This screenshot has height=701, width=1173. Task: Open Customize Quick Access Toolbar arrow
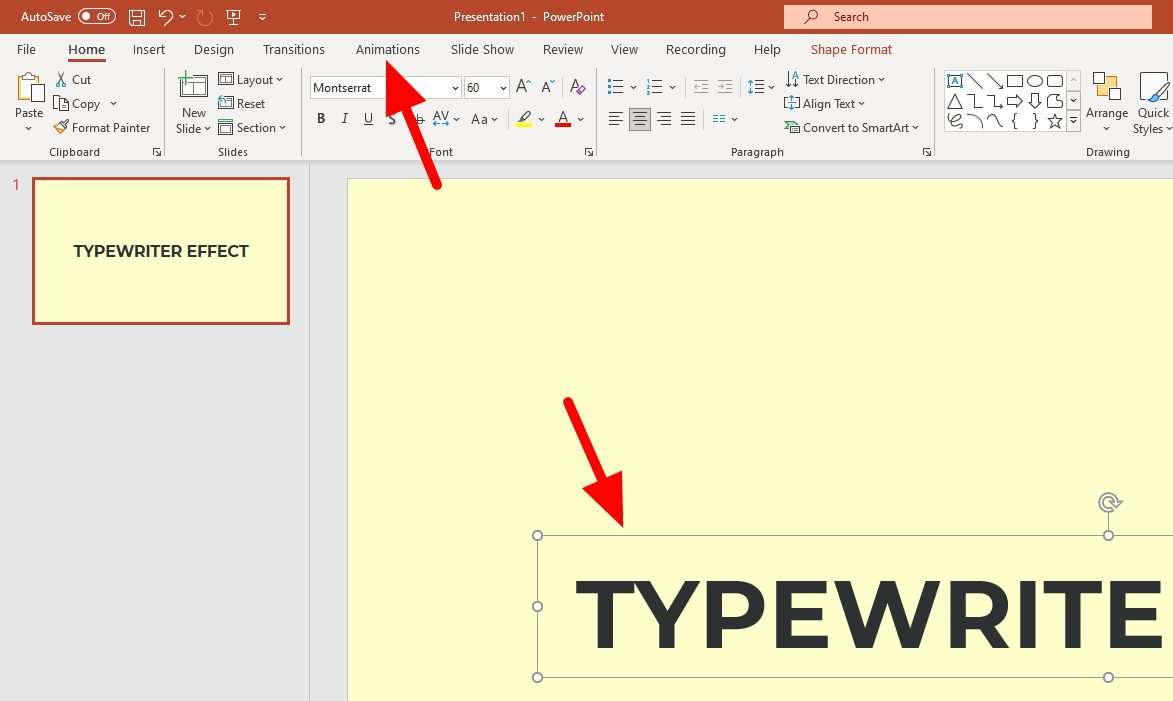pos(262,16)
